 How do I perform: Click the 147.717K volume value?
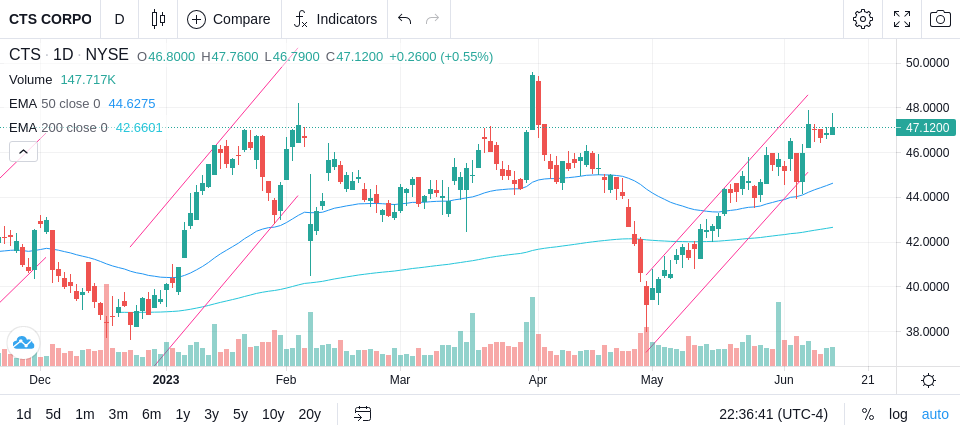pos(88,80)
